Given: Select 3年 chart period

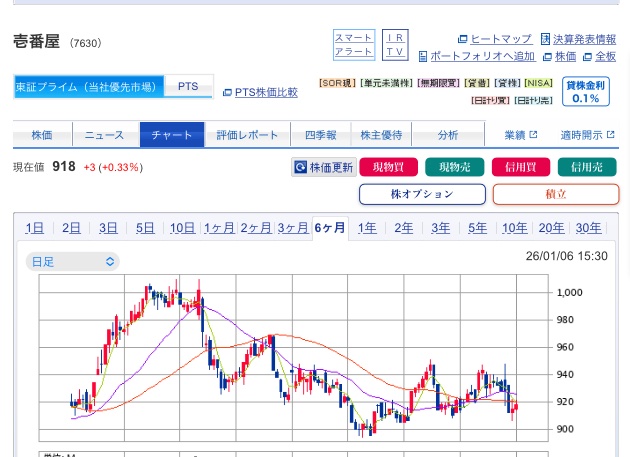Looking at the screenshot, I should coord(440,228).
